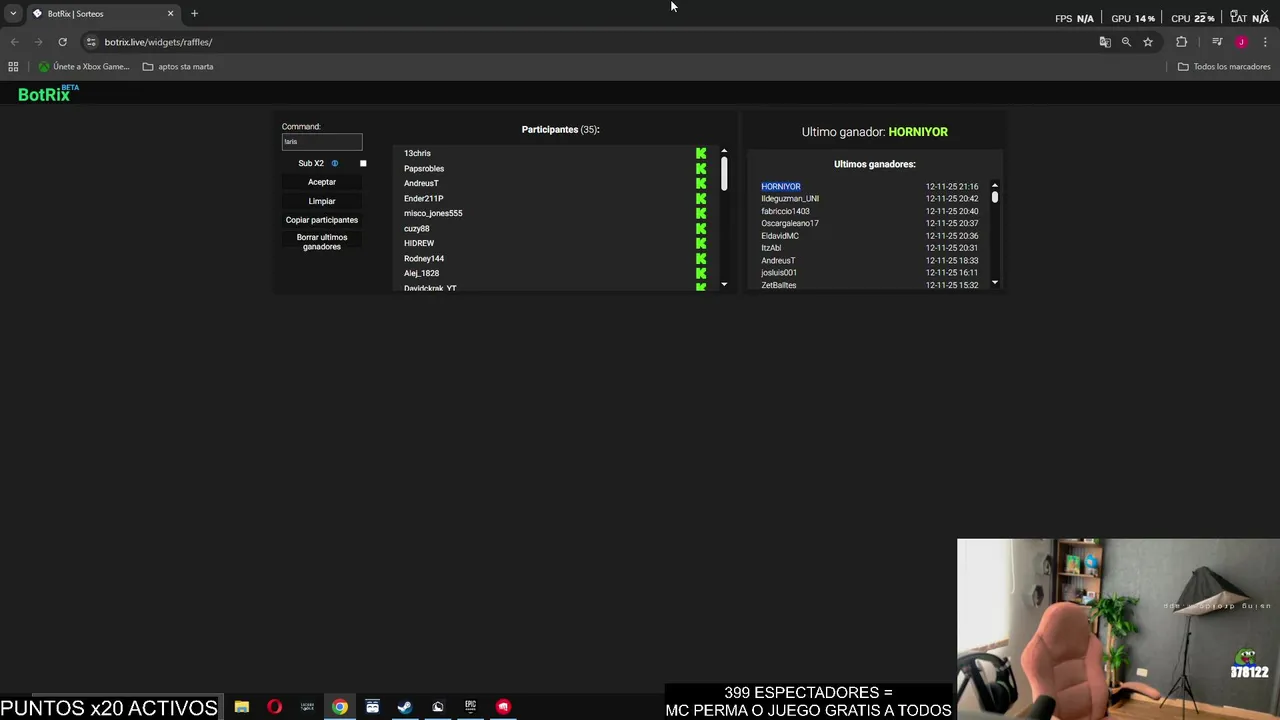Select highlighted winner HORNIYOR in winners list
Viewport: 1280px width, 720px height.
point(781,186)
